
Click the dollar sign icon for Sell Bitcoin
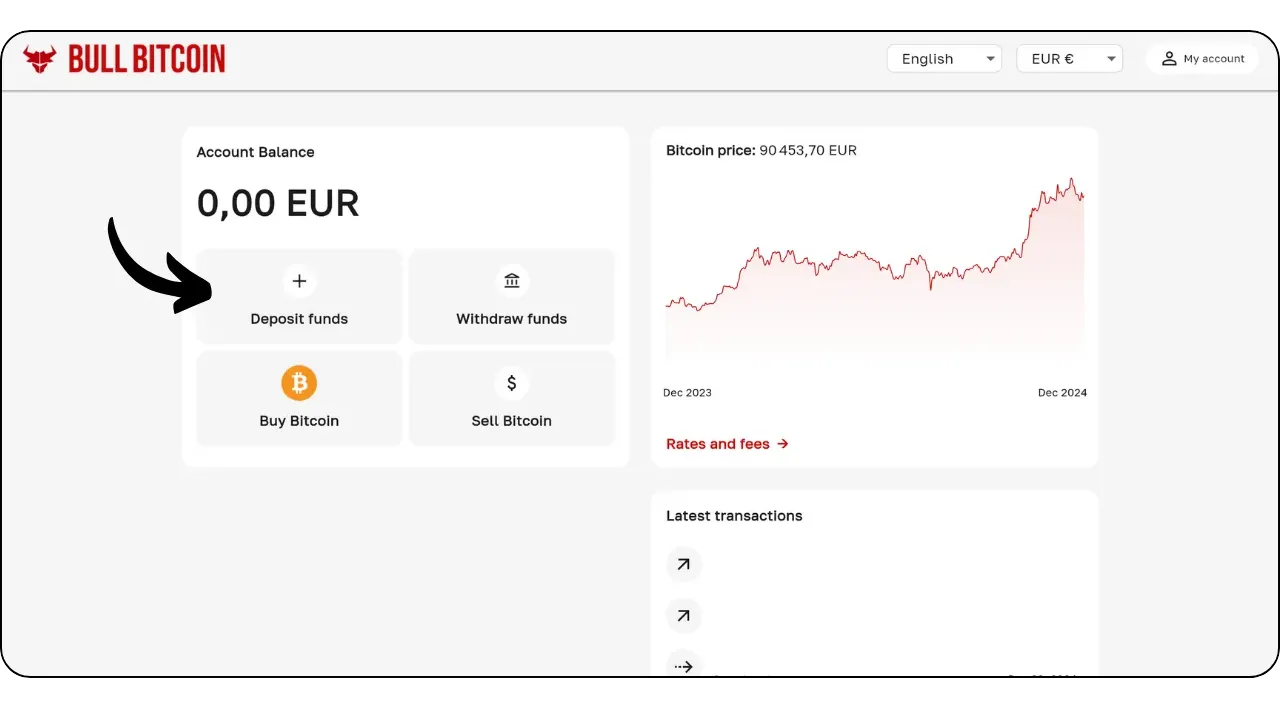[x=512, y=383]
